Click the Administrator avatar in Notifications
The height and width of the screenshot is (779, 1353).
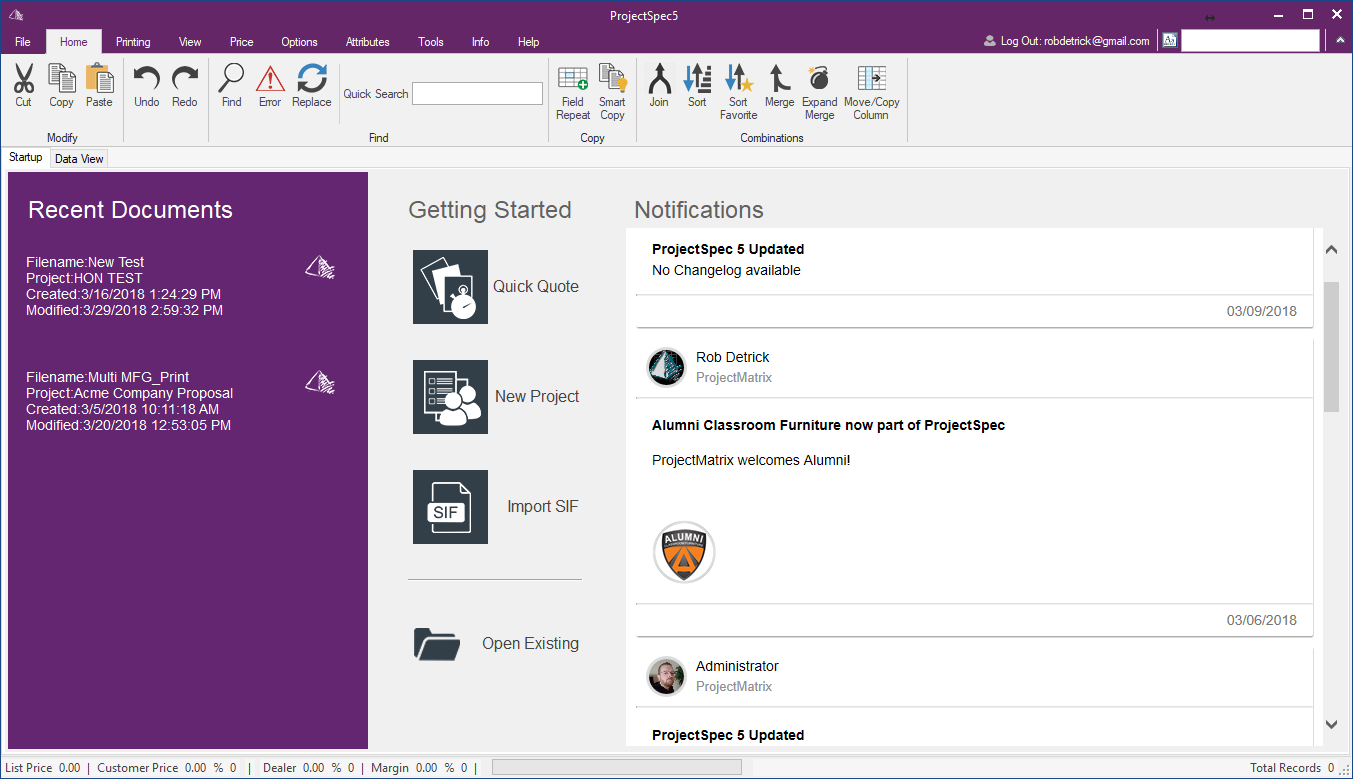pos(666,676)
